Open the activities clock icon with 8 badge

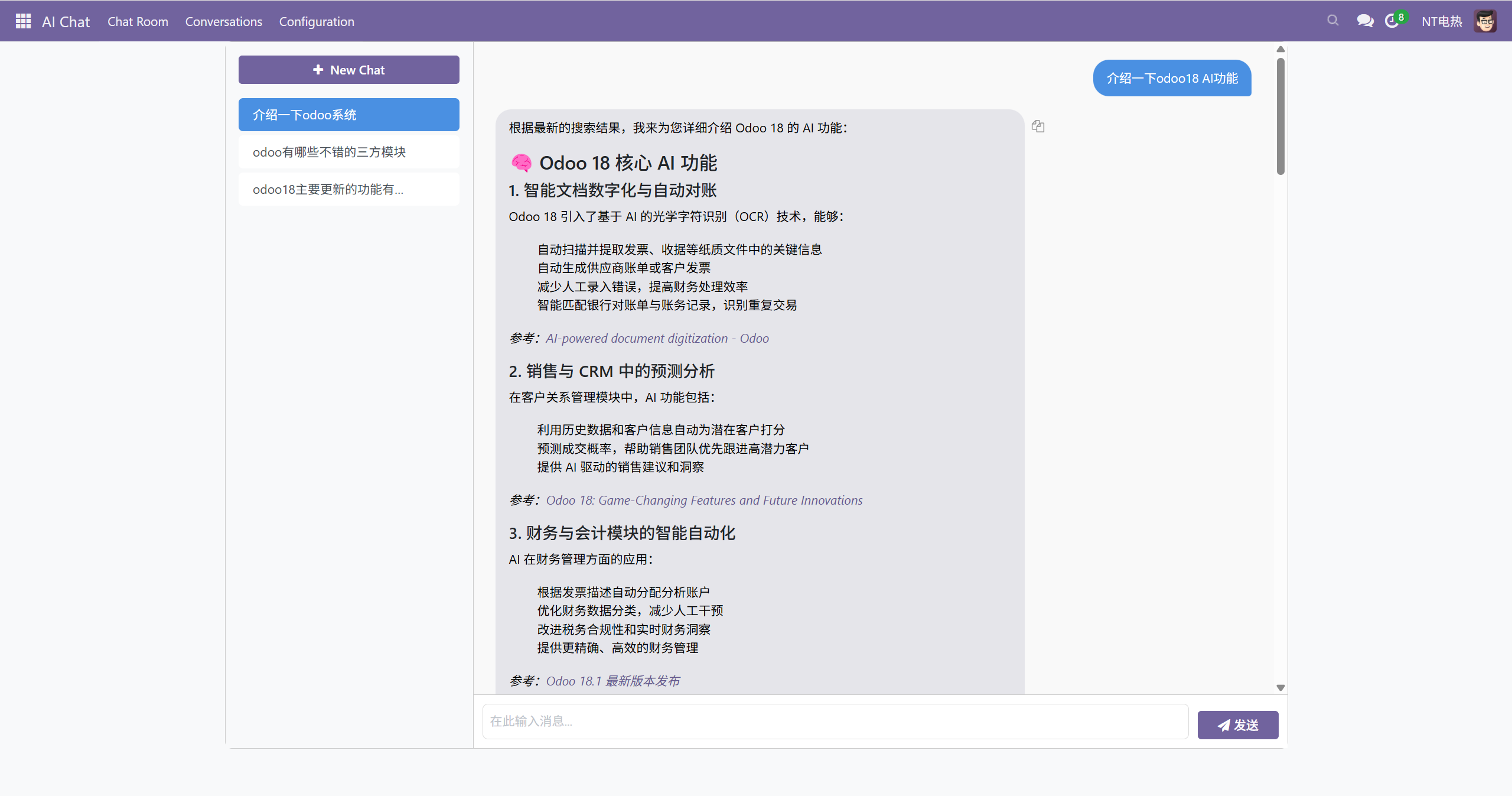click(1392, 21)
